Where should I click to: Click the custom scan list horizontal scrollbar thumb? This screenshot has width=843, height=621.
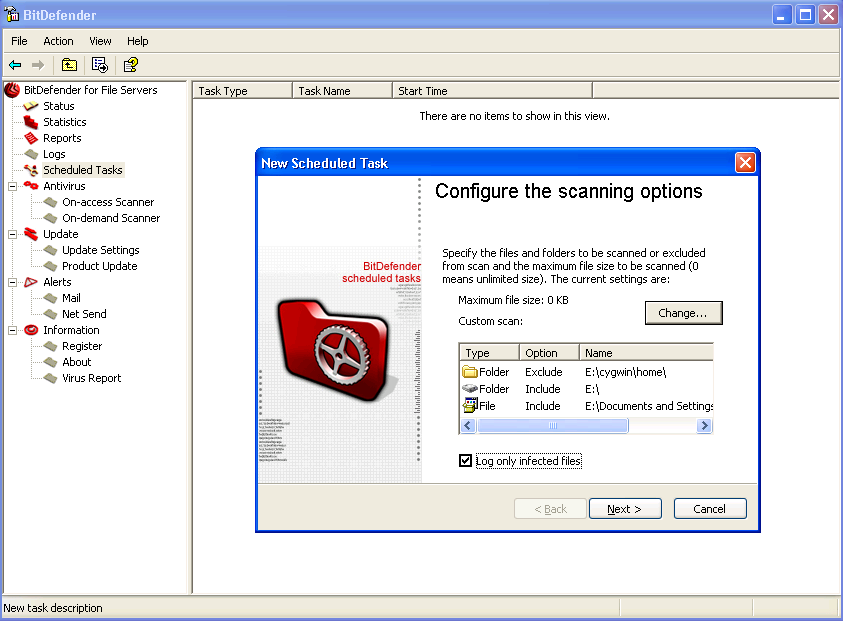552,426
